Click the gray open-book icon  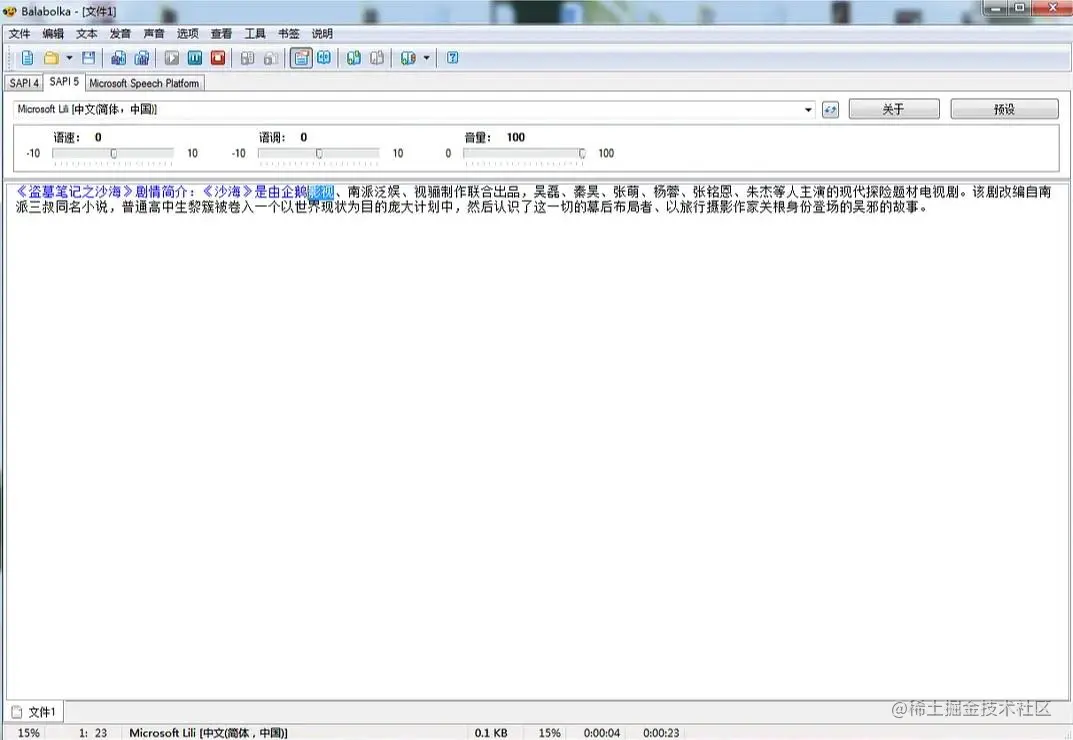tap(377, 58)
